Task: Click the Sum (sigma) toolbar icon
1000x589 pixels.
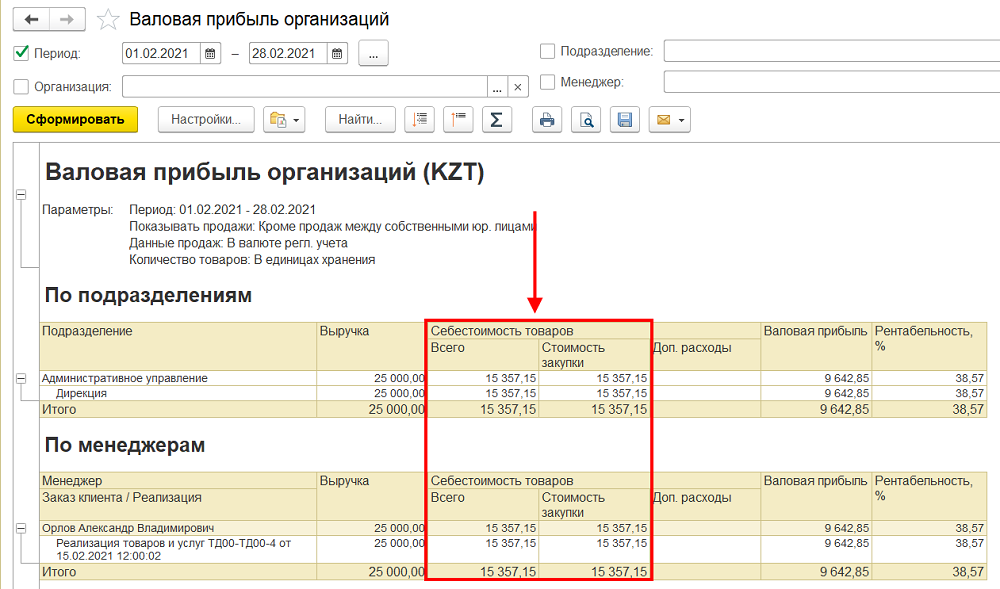Action: (x=495, y=120)
